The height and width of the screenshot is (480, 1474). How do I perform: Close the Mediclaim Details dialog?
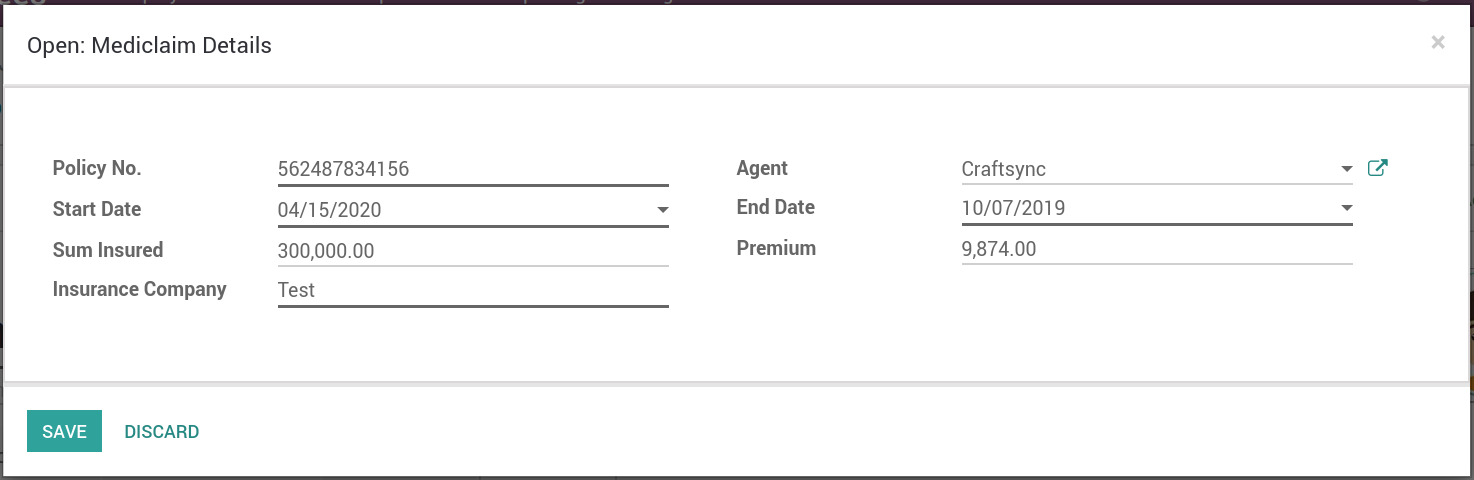tap(1438, 42)
